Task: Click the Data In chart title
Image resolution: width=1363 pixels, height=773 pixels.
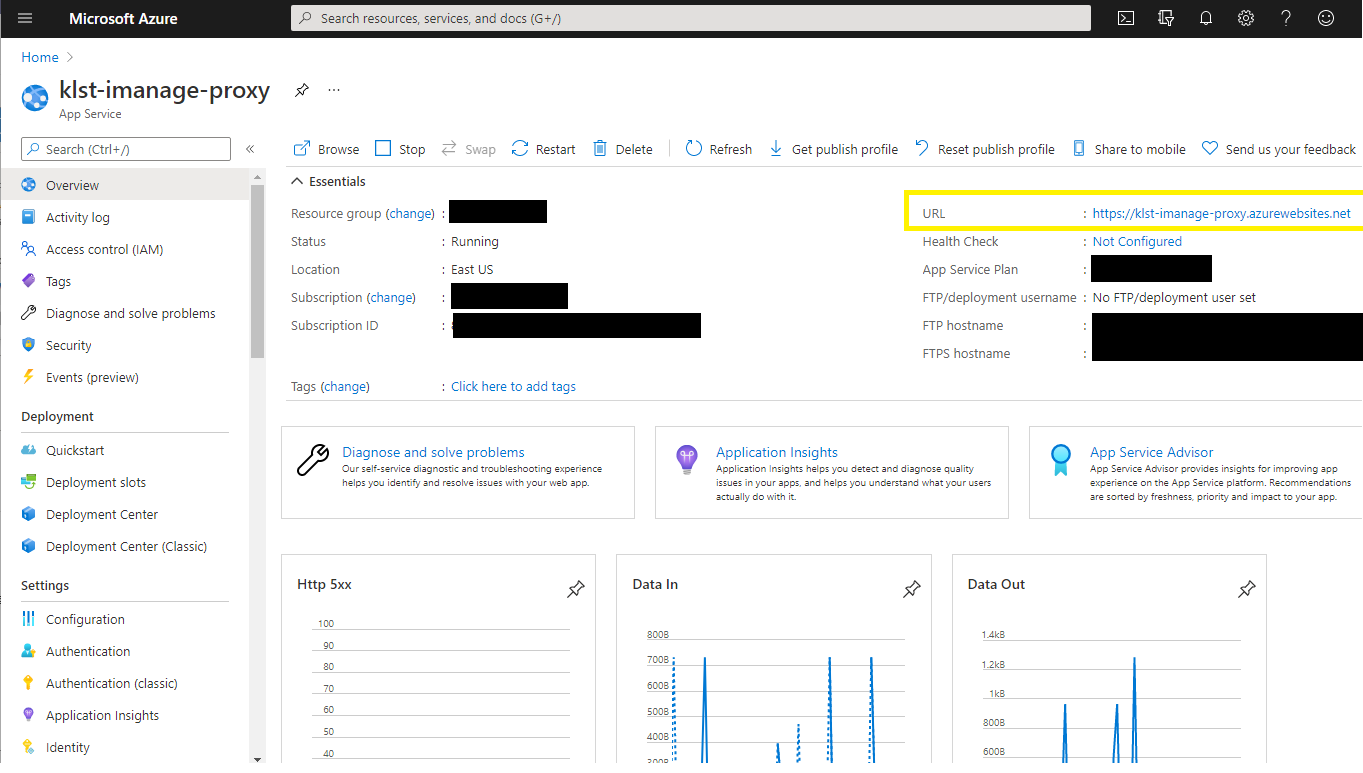Action: pos(656,584)
